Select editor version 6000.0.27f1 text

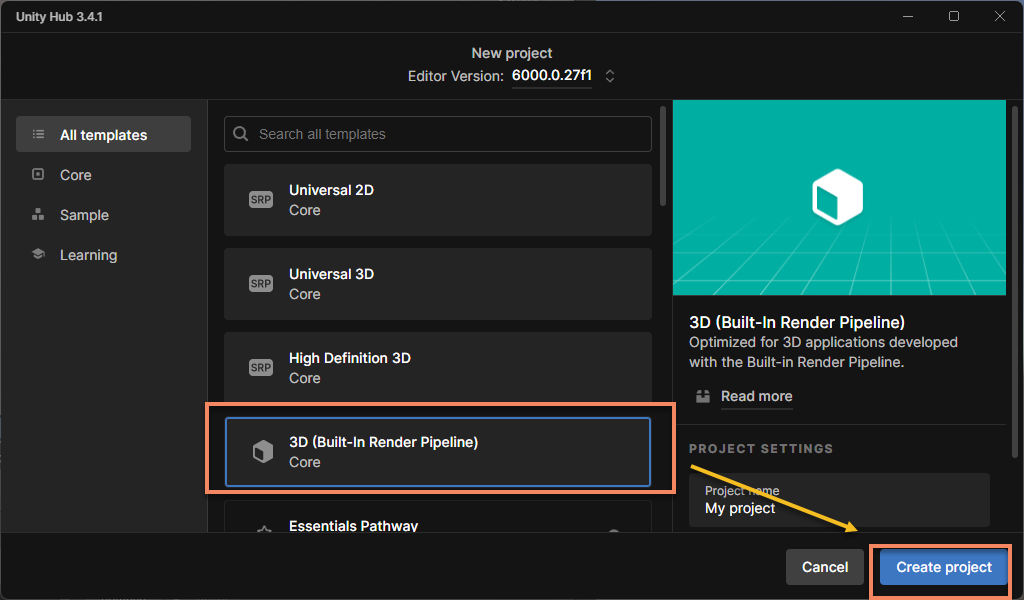pyautogui.click(x=551, y=76)
